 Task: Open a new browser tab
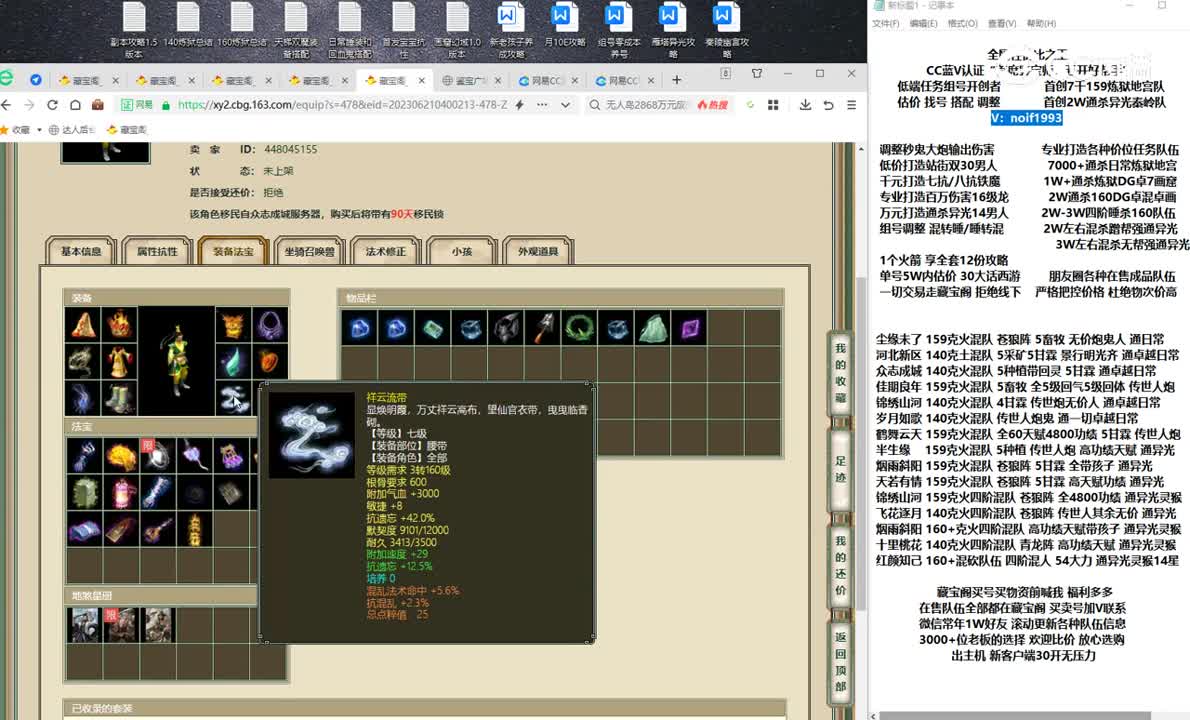[677, 80]
